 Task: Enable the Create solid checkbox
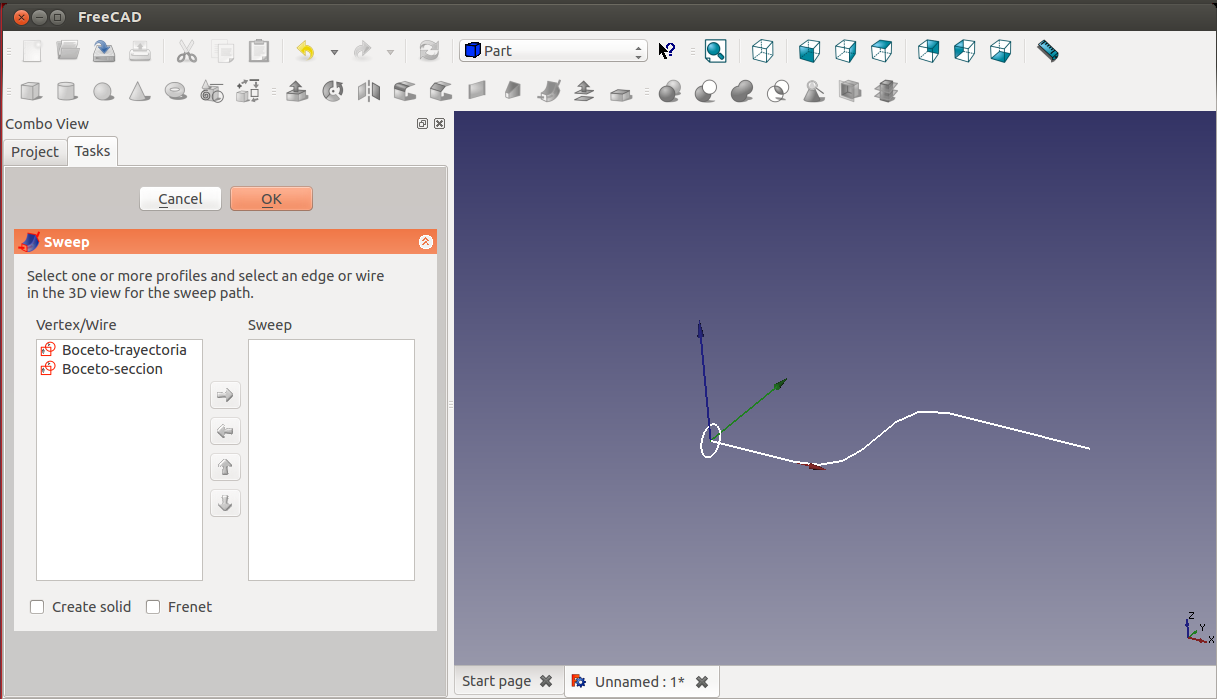coord(38,607)
